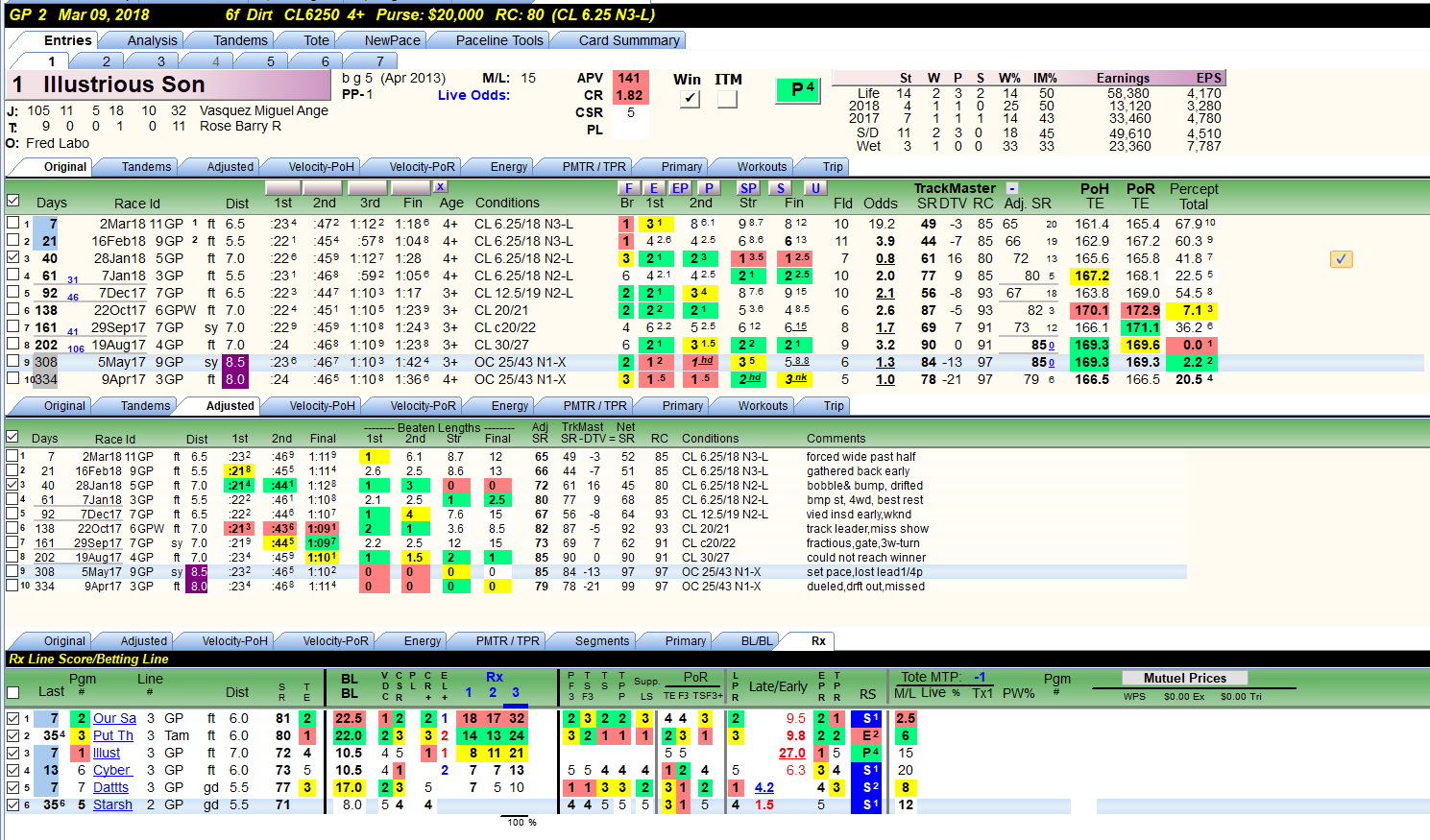Viewport: 1430px width, 840px height.
Task: Click the blank header button above 3rd column
Action: pos(367,187)
